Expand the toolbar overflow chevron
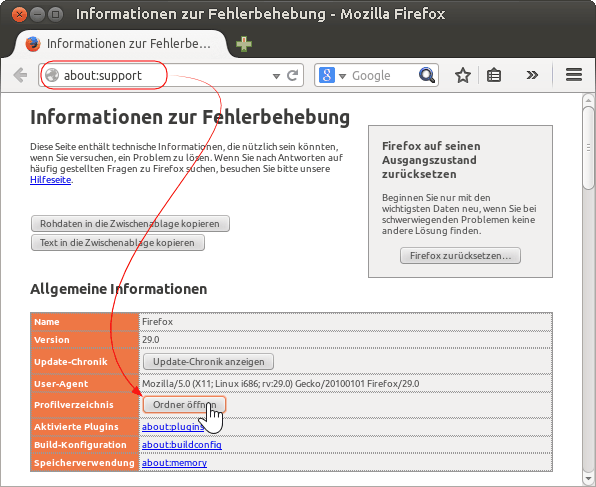The width and height of the screenshot is (596, 487). point(532,75)
